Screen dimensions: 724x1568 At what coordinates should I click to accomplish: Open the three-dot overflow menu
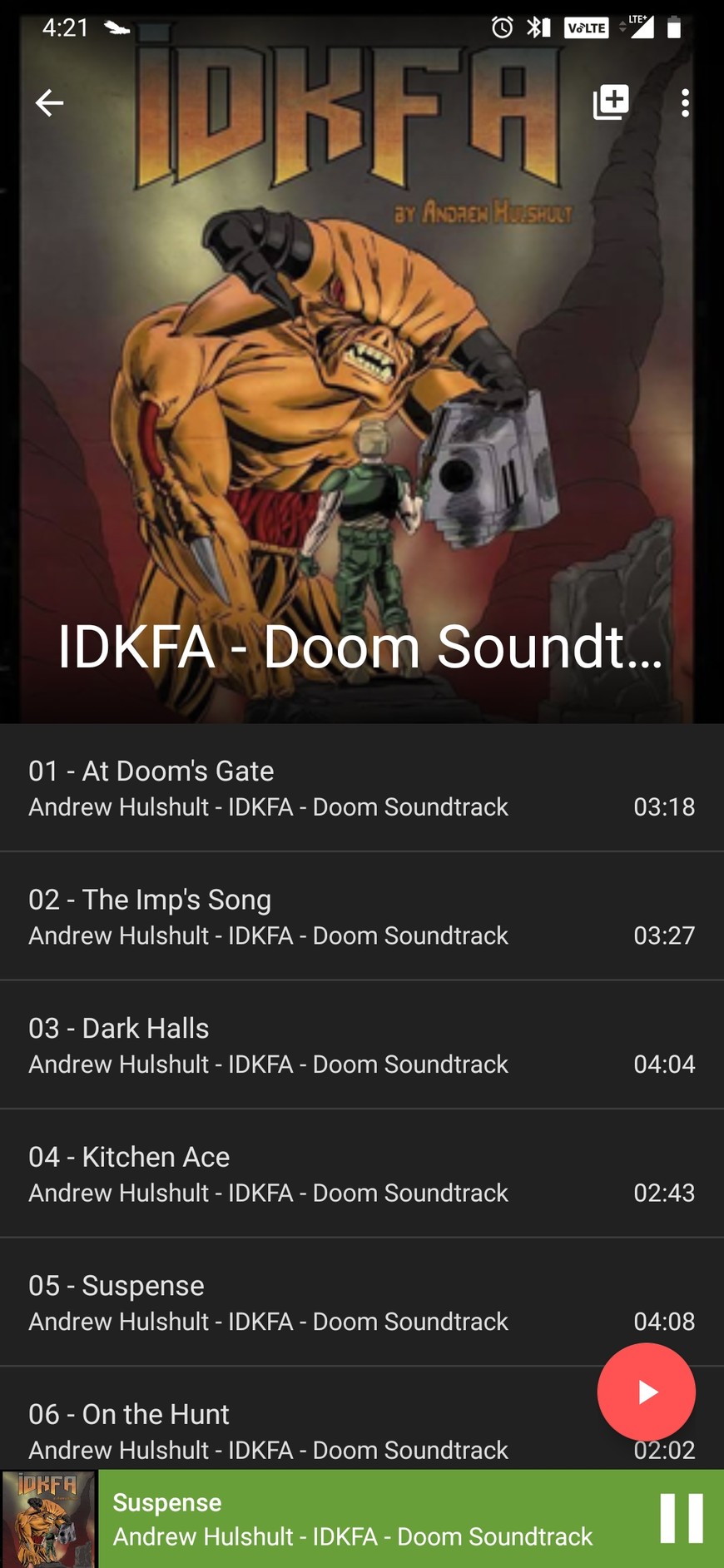click(685, 102)
